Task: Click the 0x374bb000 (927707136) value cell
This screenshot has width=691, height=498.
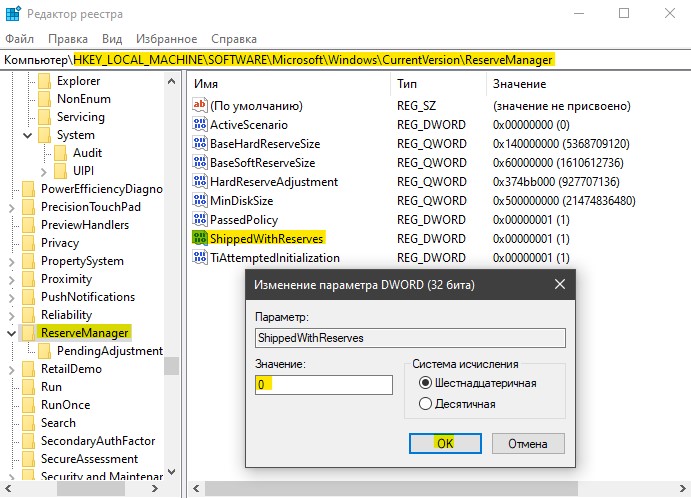Action: (x=556, y=182)
